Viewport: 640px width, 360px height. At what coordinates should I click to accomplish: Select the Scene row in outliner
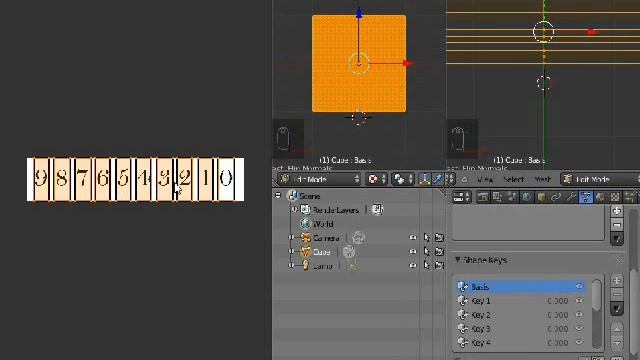[x=304, y=196]
